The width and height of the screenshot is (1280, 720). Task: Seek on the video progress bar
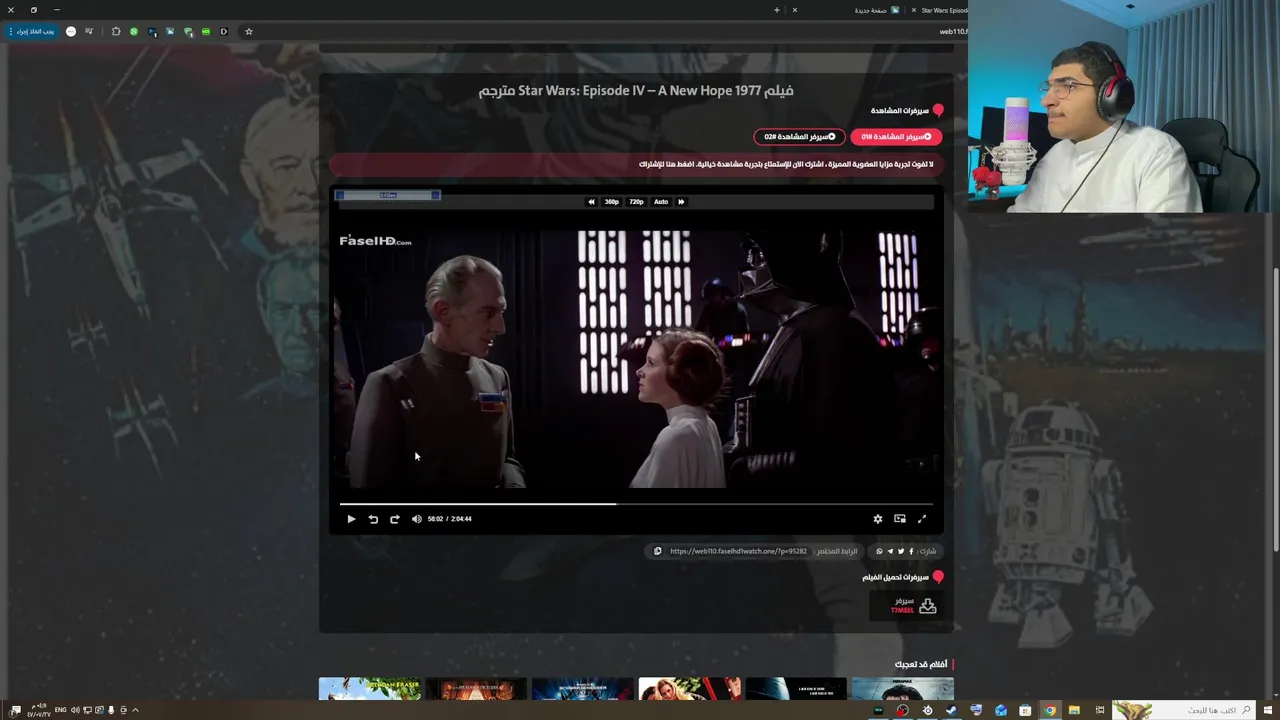coord(636,504)
